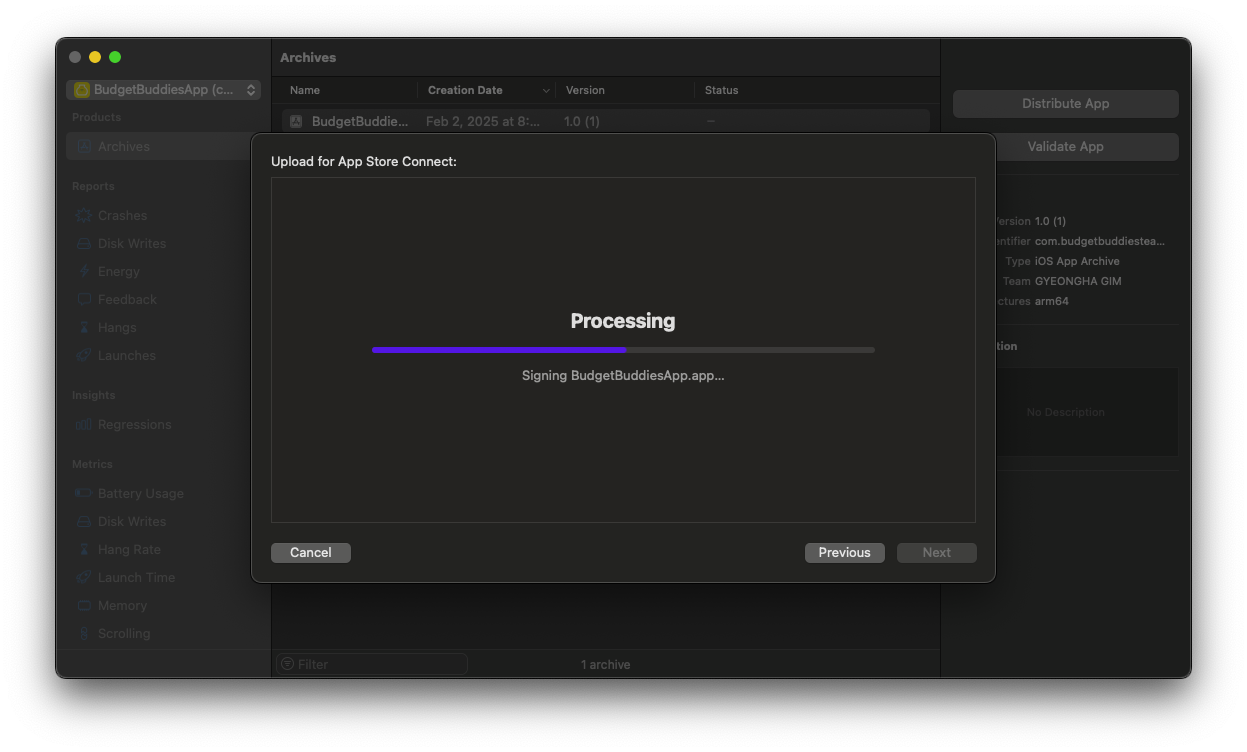Select the BudgetBuddie... archive name
The height and width of the screenshot is (752, 1247).
(360, 121)
